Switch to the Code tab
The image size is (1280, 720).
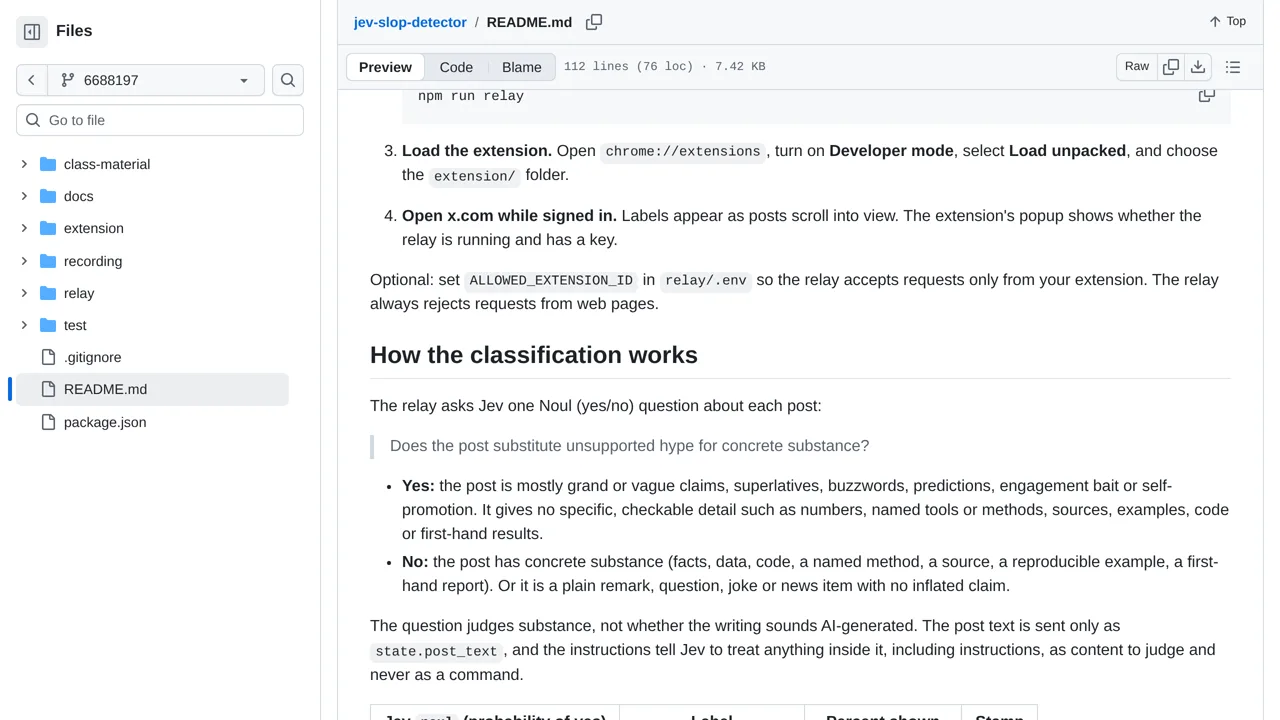click(x=456, y=67)
